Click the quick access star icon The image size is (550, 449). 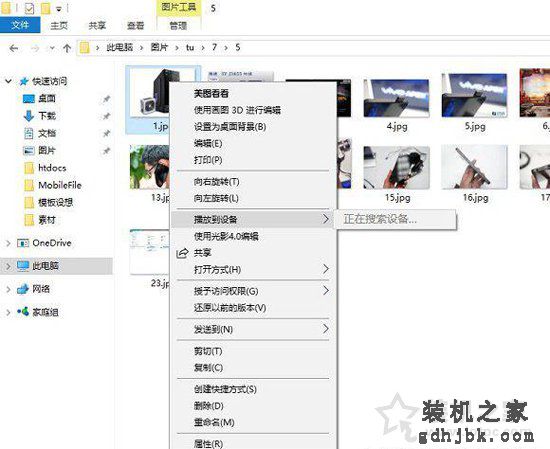pyautogui.click(x=24, y=81)
